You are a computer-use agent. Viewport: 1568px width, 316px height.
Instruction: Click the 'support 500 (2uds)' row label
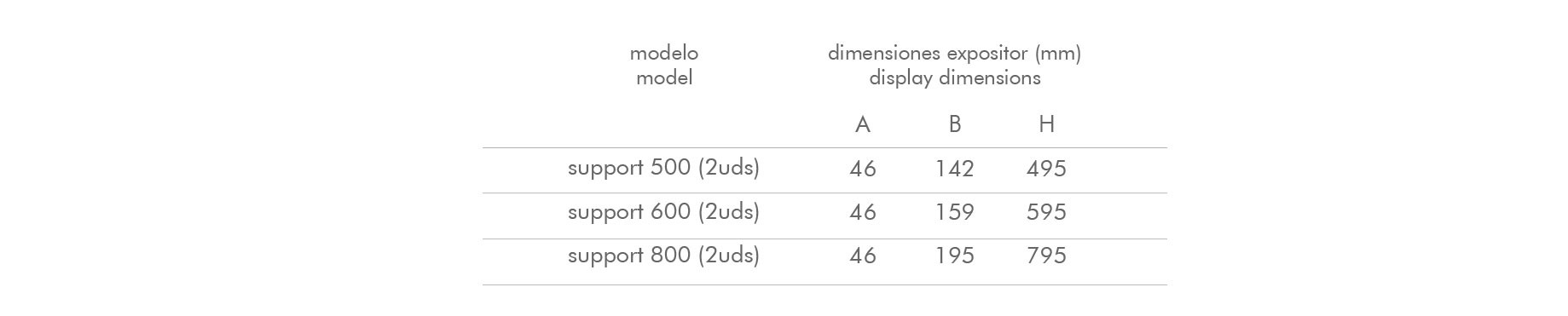pyautogui.click(x=663, y=168)
